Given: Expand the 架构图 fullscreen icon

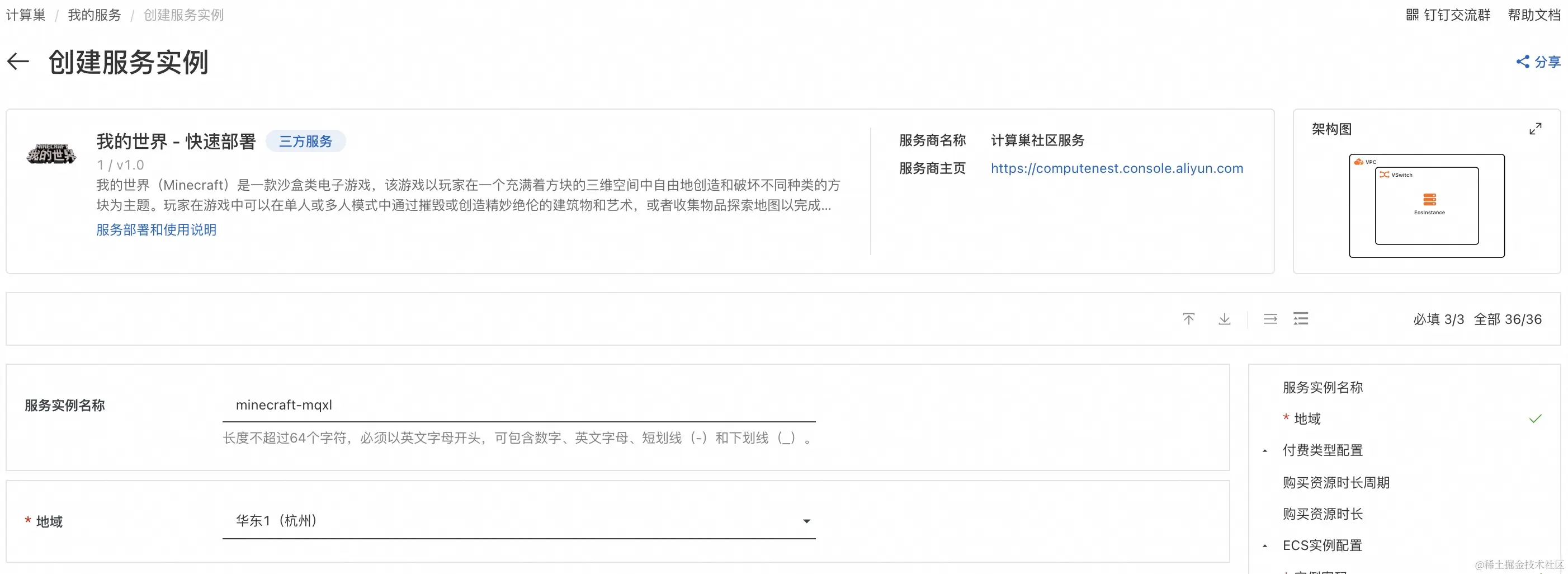Looking at the screenshot, I should (1535, 129).
